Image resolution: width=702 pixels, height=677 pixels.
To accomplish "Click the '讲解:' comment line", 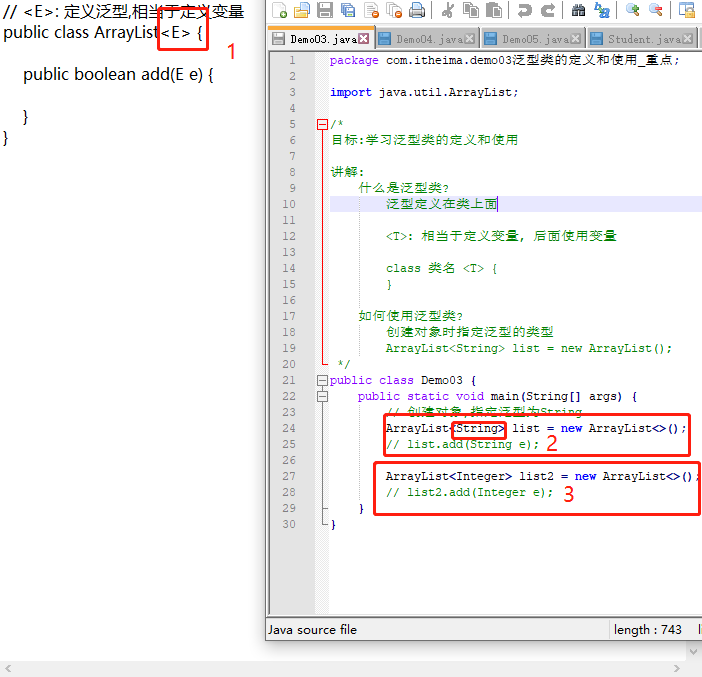I will (x=347, y=172).
